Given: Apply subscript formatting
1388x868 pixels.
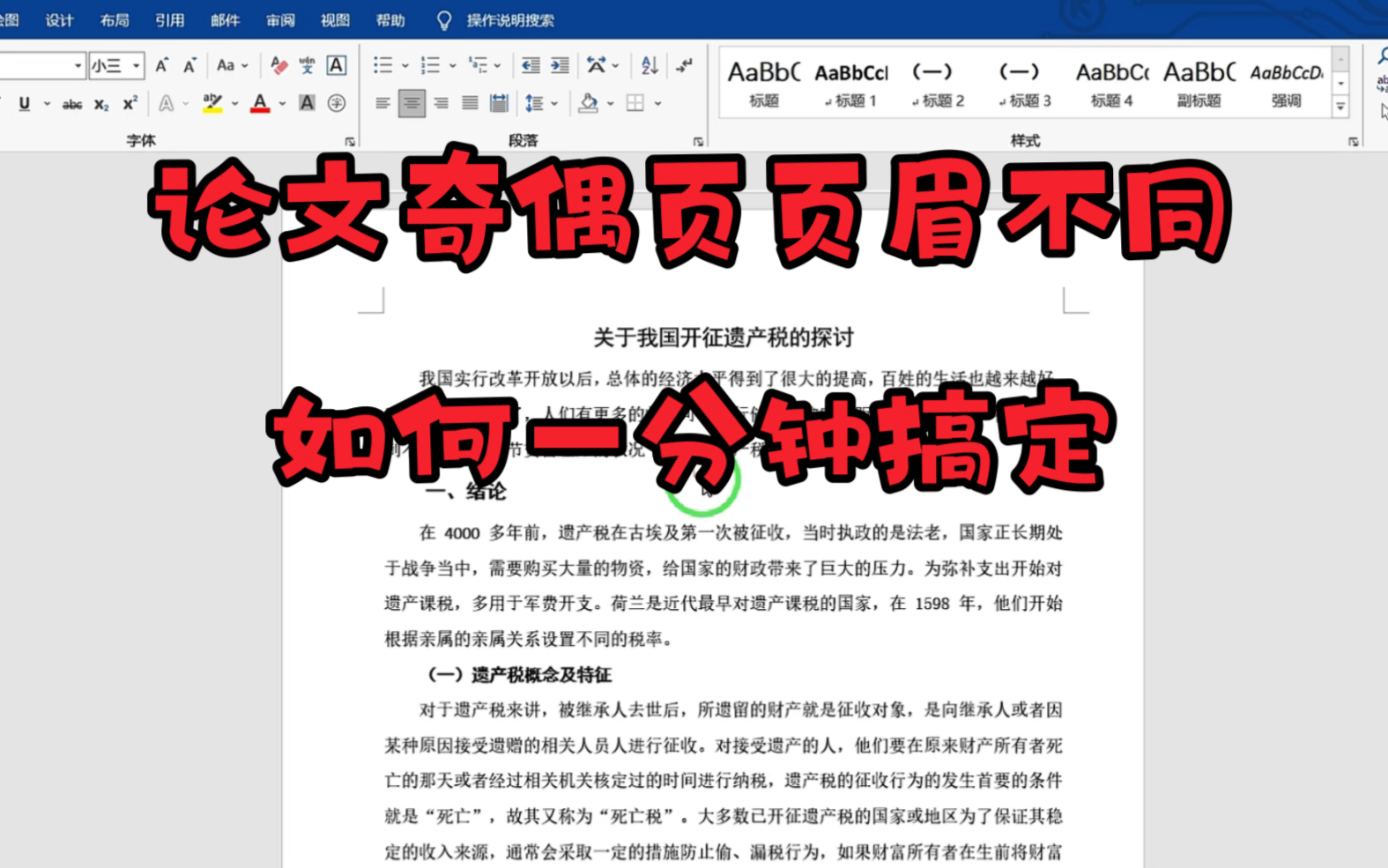Looking at the screenshot, I should (101, 104).
